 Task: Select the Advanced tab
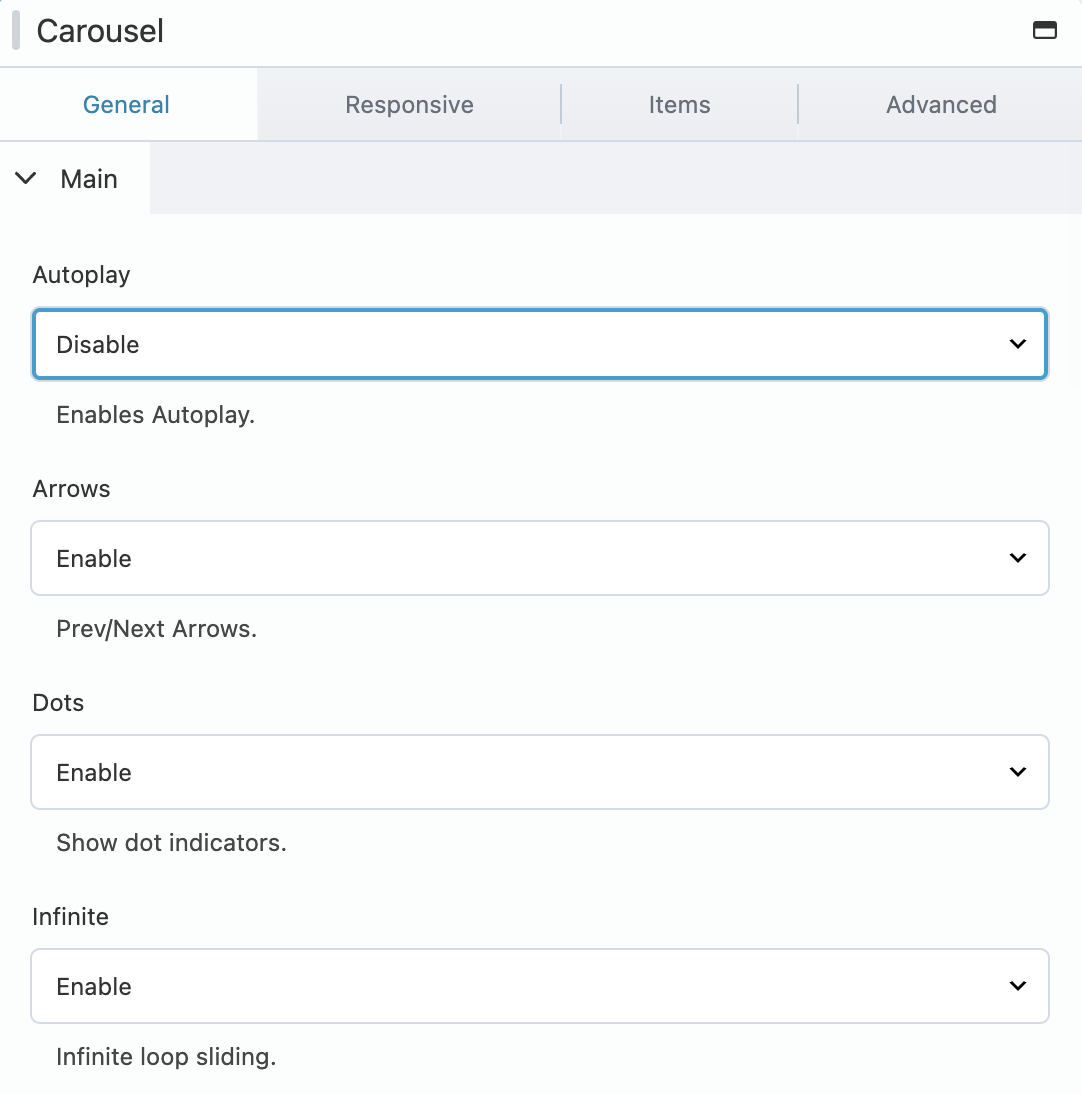coord(941,105)
